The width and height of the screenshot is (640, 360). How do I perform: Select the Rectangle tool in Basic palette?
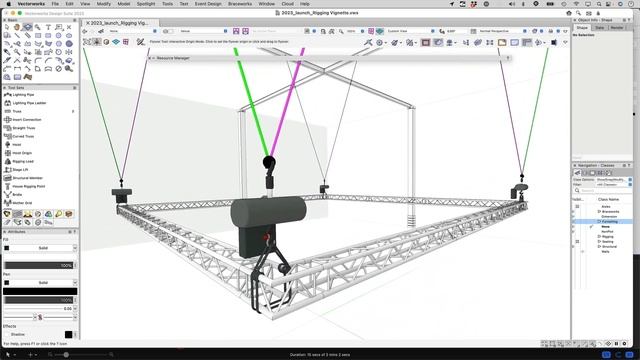tap(38, 36)
